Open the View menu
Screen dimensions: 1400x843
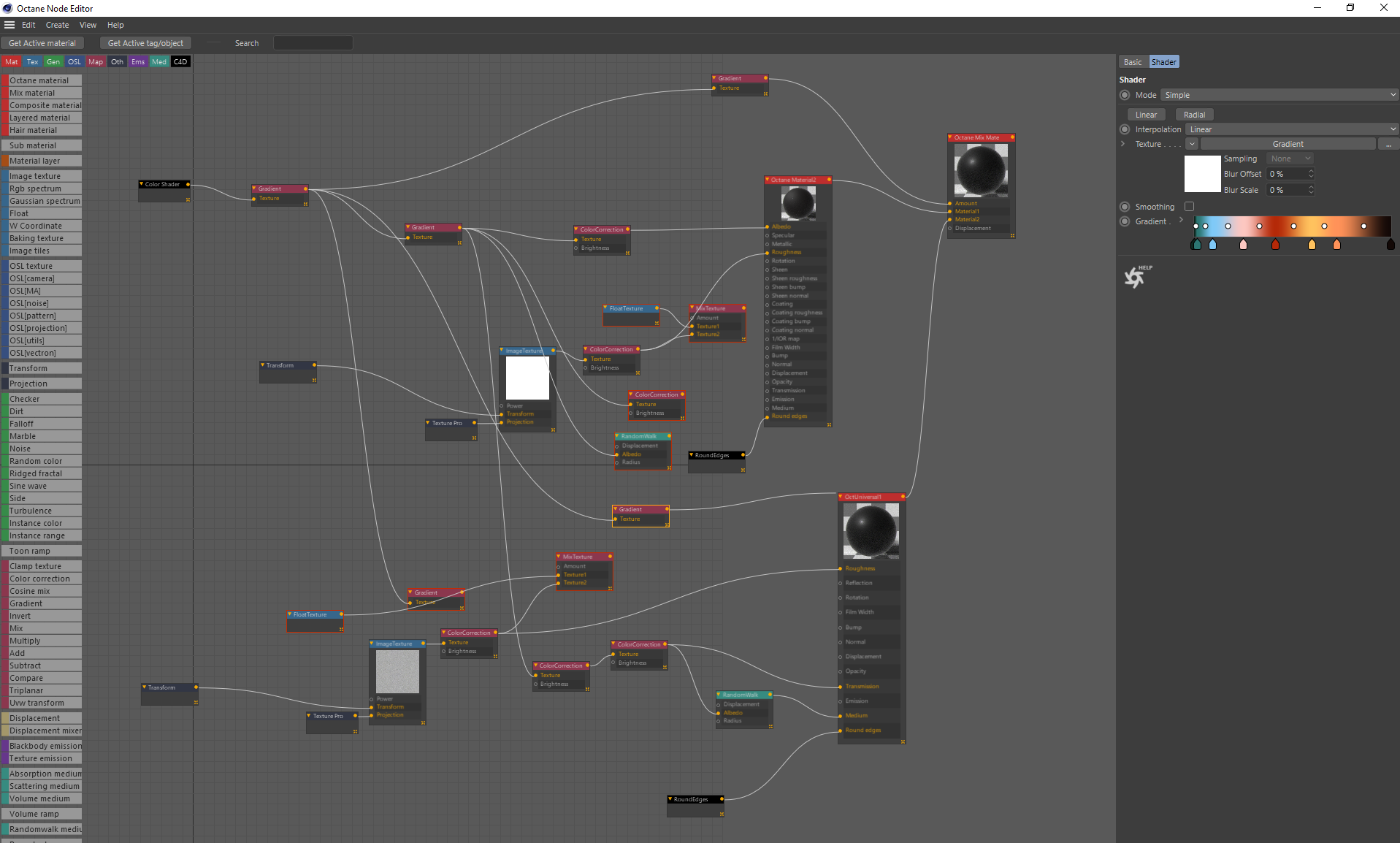88,25
